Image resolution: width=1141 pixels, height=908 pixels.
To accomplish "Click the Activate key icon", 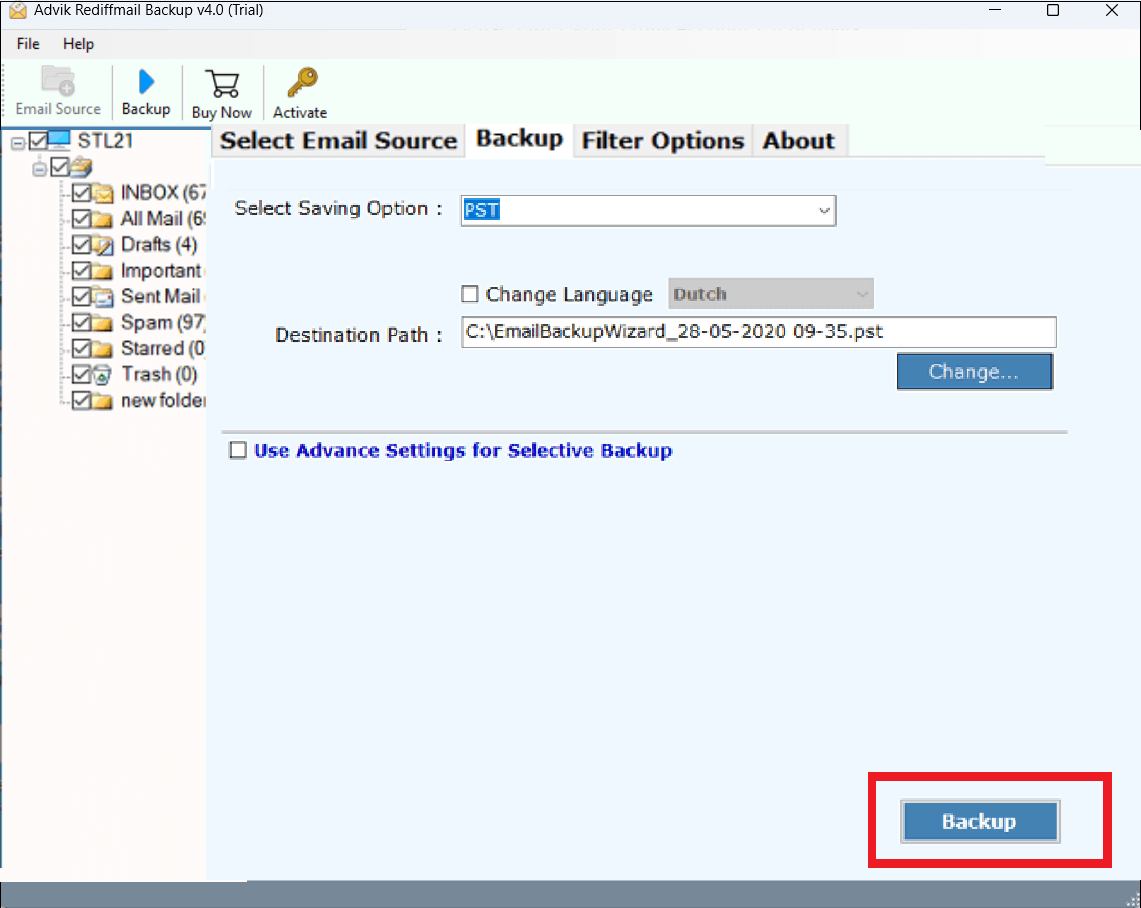I will (302, 82).
